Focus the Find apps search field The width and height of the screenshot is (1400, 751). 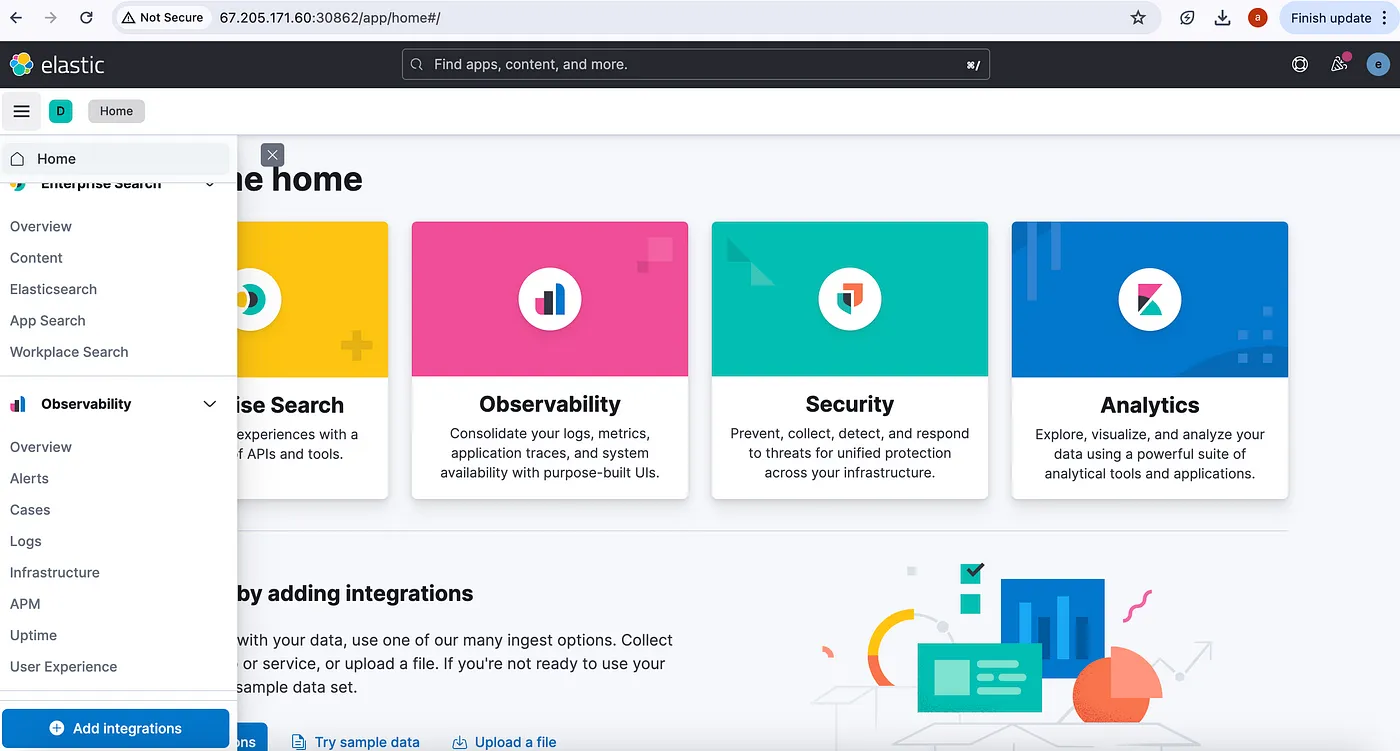pos(695,65)
